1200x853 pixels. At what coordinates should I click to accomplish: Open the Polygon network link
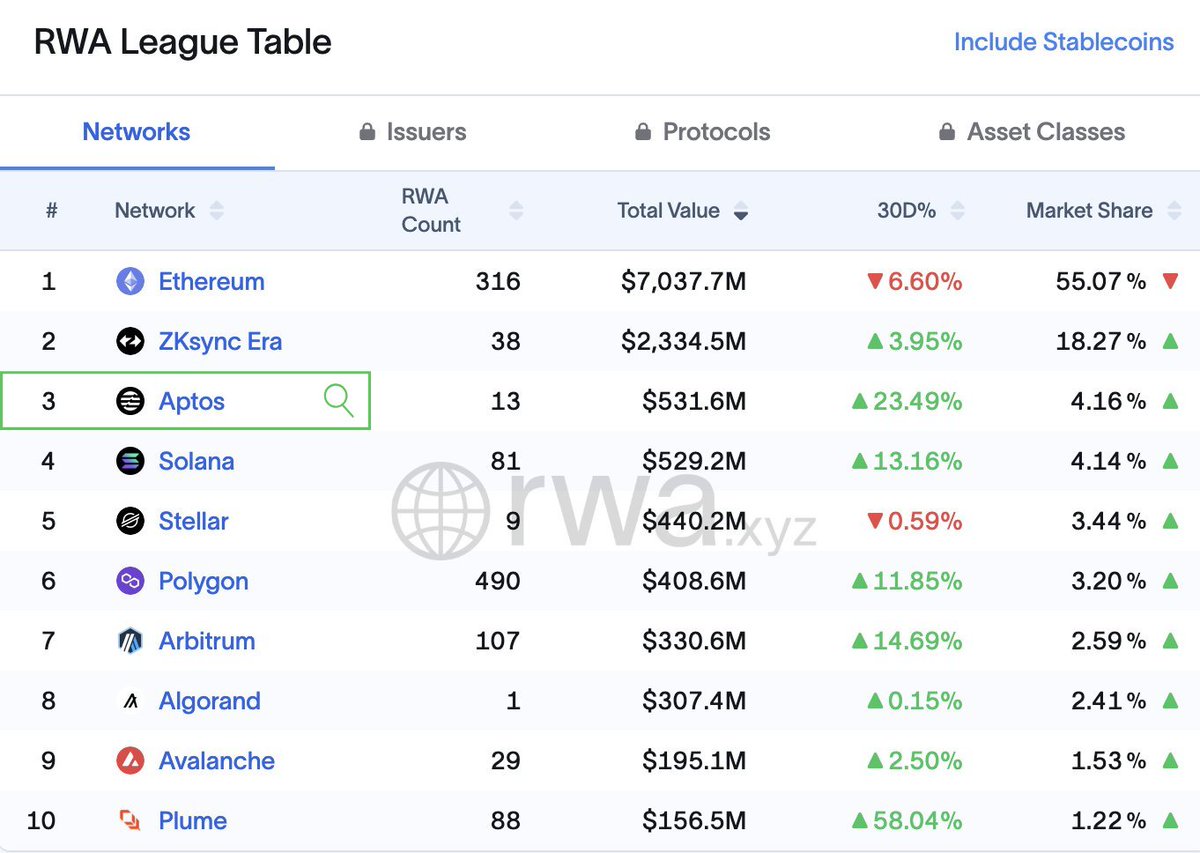click(x=204, y=582)
